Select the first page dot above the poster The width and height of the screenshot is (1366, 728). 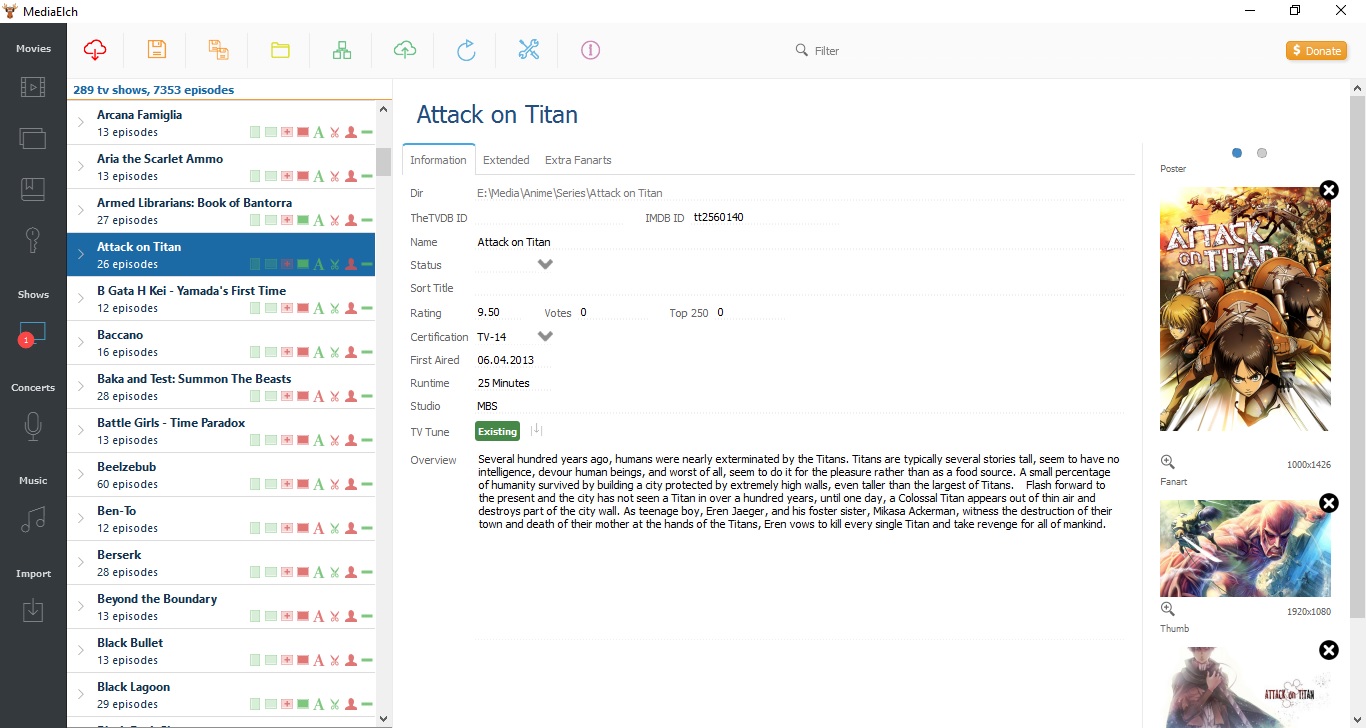[1237, 153]
